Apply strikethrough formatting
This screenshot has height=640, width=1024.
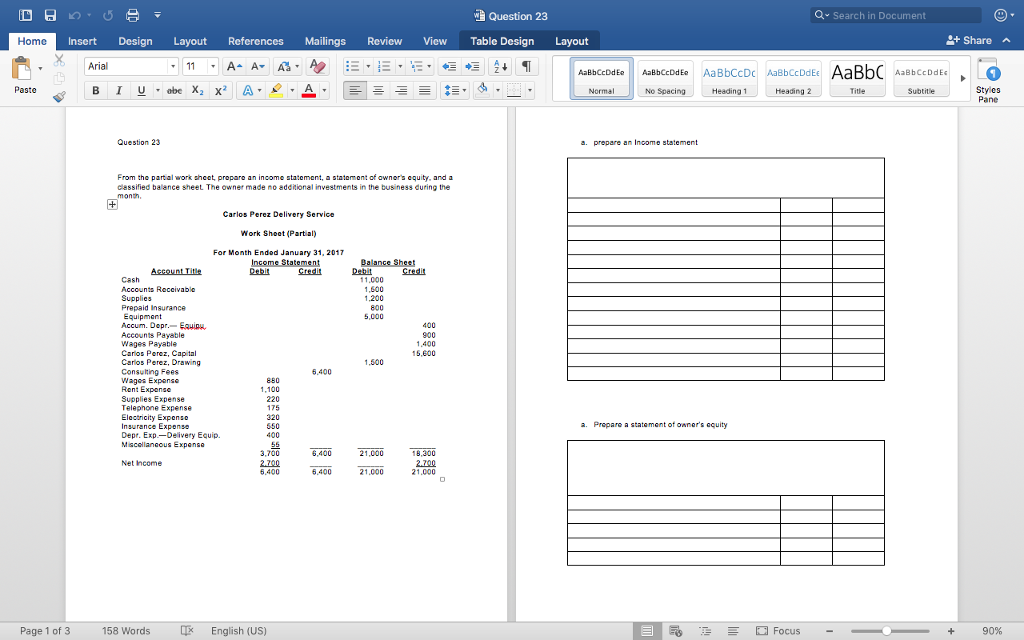click(x=174, y=89)
